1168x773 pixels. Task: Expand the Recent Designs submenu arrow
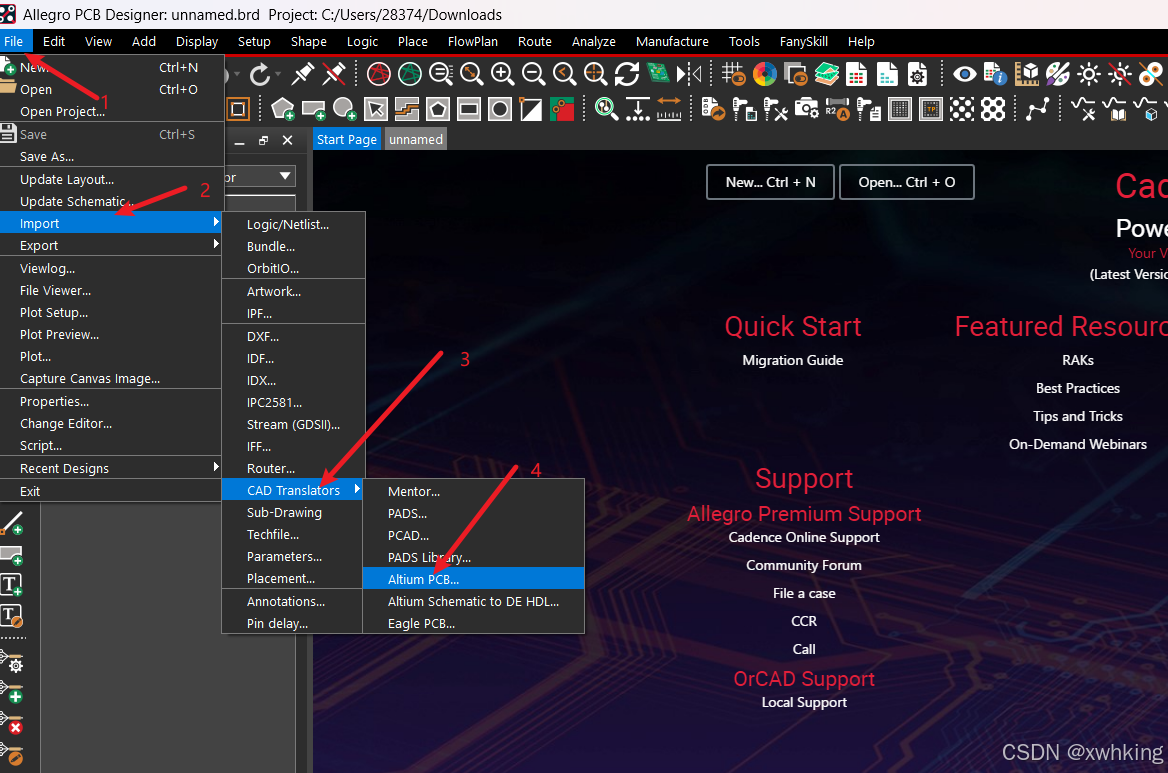[x=215, y=467]
